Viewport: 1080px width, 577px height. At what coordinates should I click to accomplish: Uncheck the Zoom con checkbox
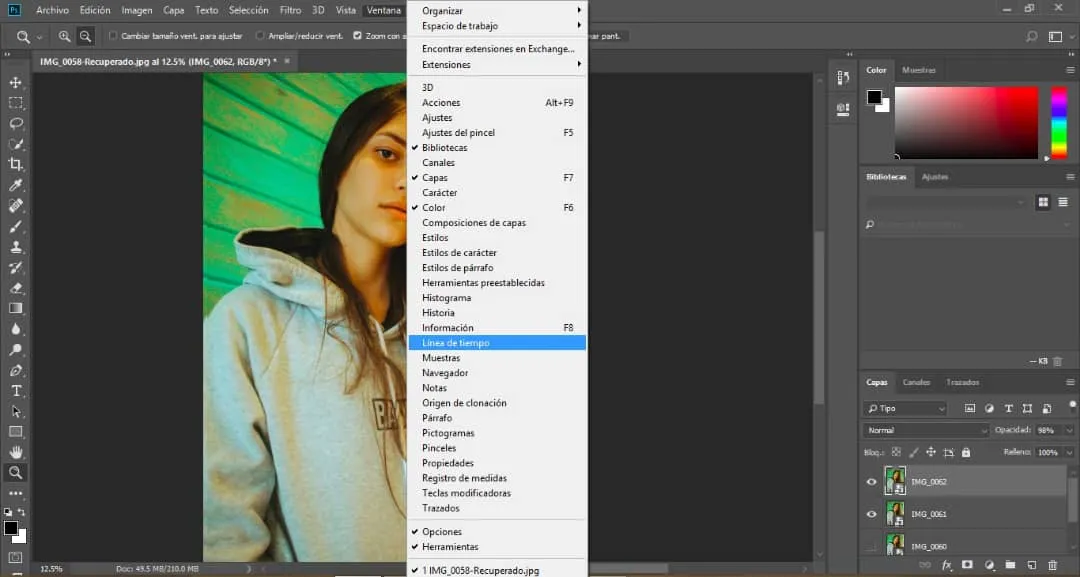[x=357, y=36]
